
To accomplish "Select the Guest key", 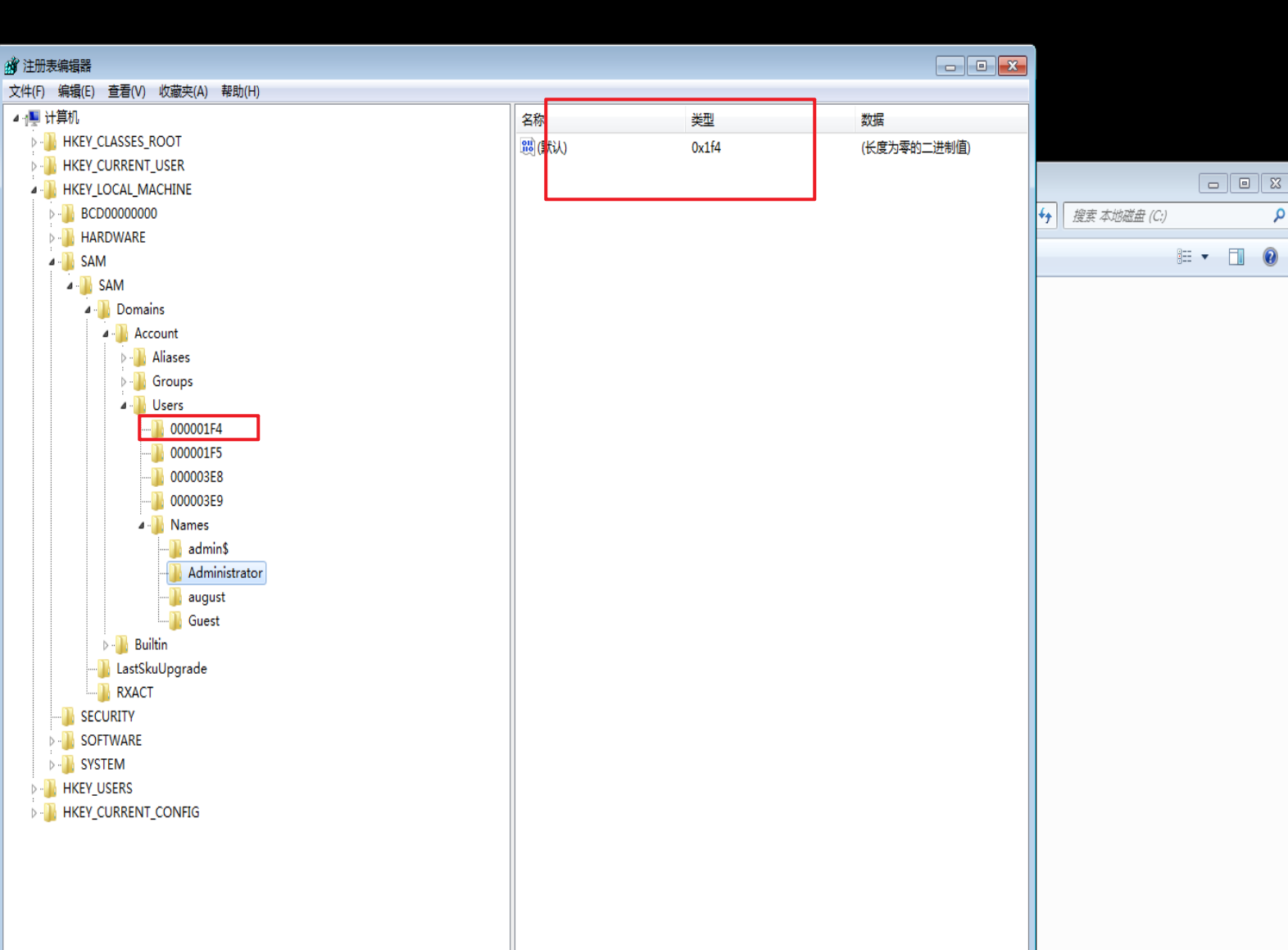I will [x=204, y=620].
